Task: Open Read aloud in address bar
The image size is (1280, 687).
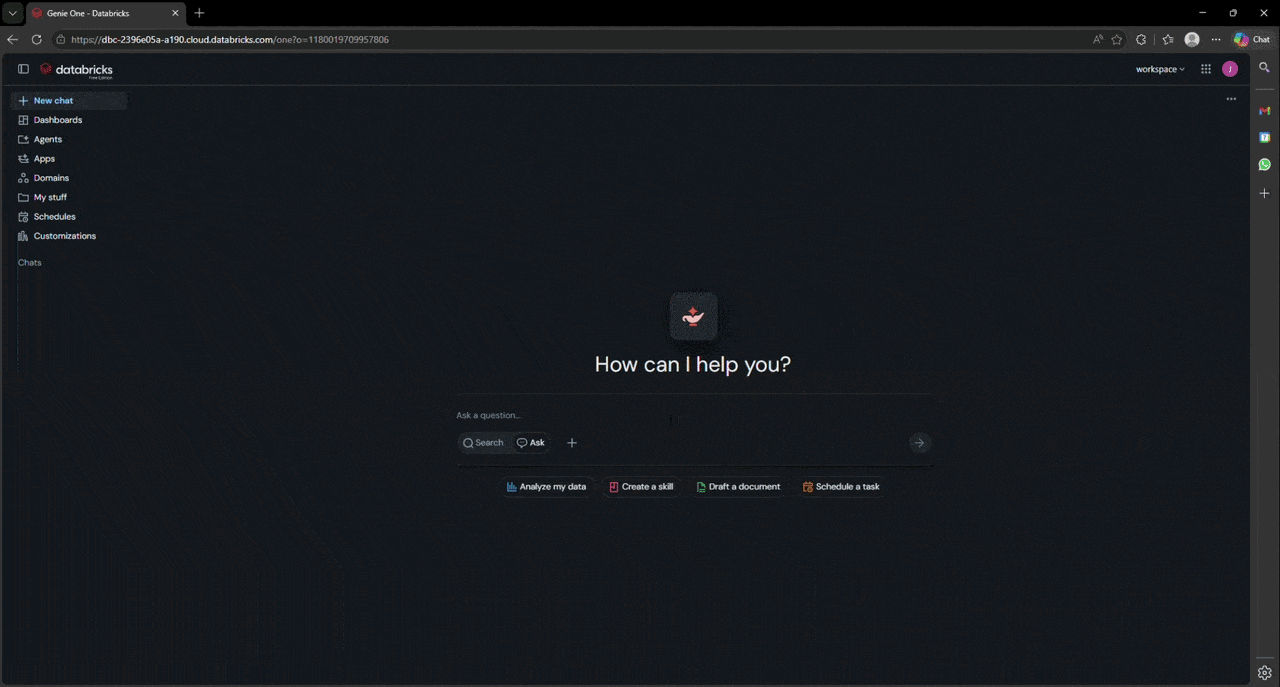Action: coord(1098,40)
